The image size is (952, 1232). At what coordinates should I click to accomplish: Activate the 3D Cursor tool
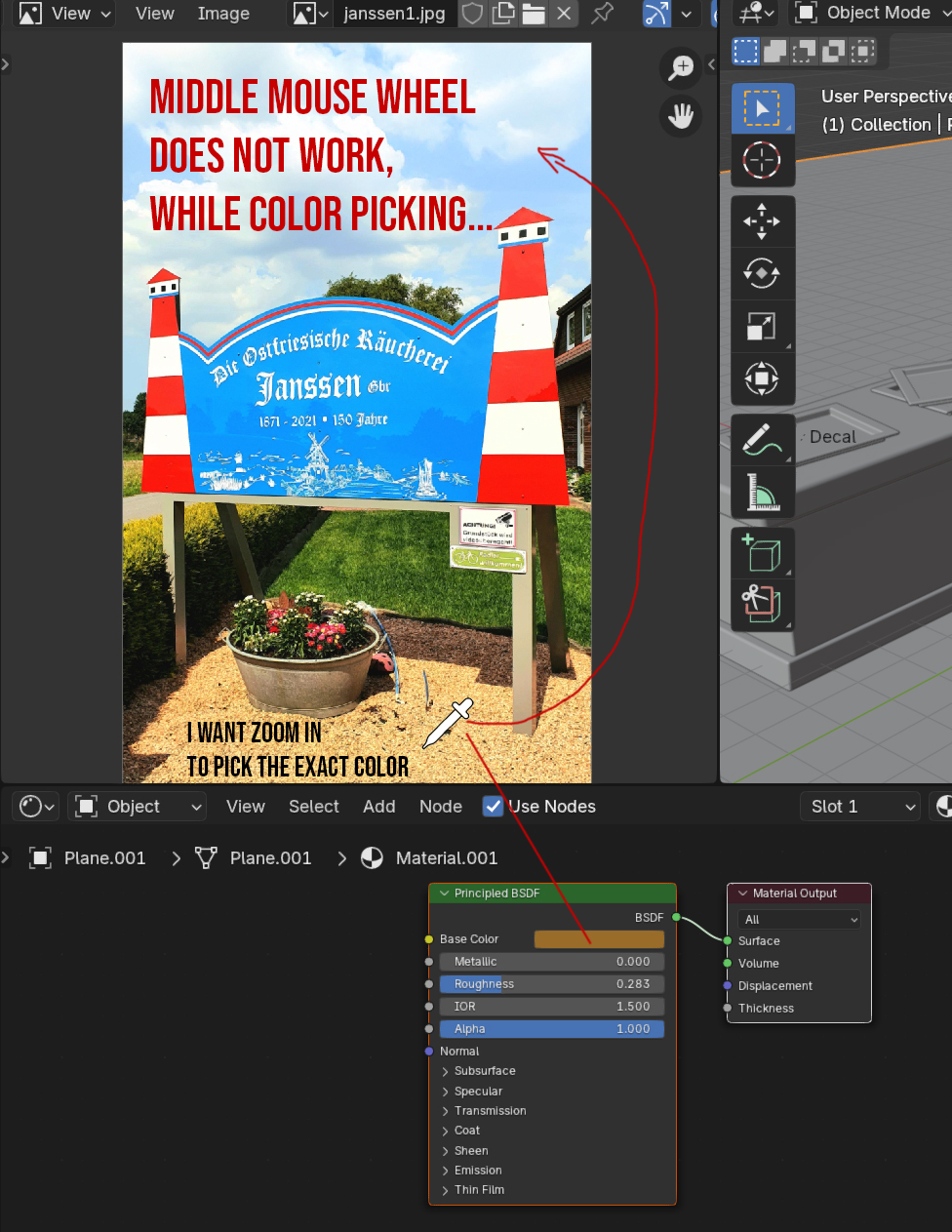click(x=763, y=160)
